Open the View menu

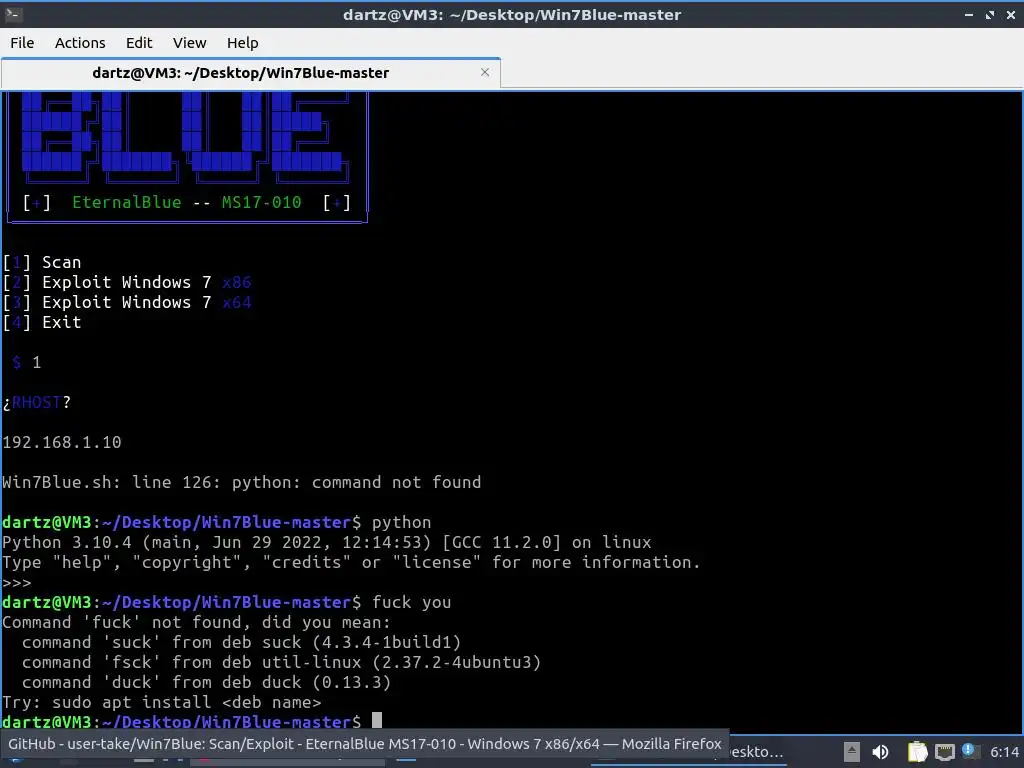coord(189,42)
